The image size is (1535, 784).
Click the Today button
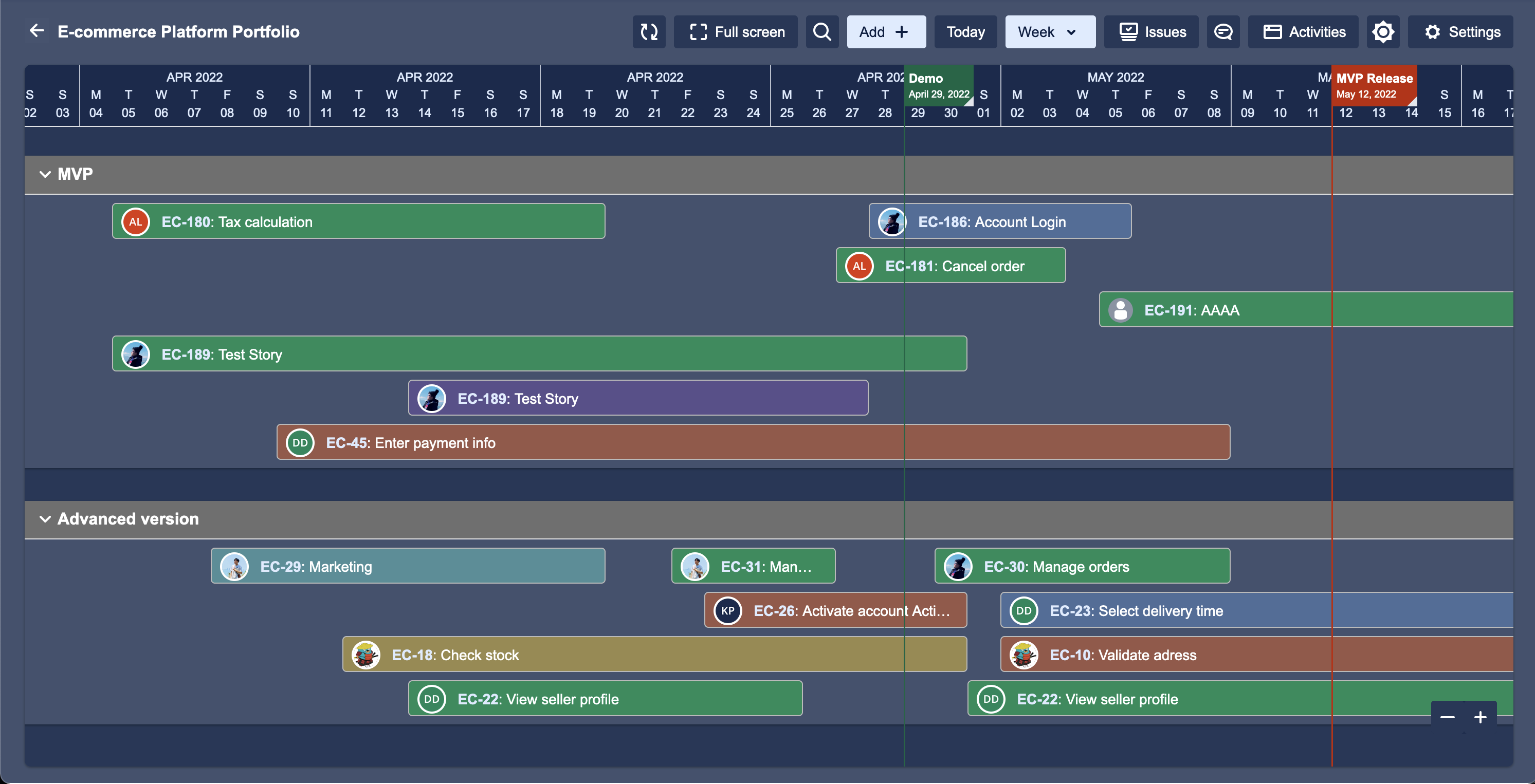tap(965, 32)
